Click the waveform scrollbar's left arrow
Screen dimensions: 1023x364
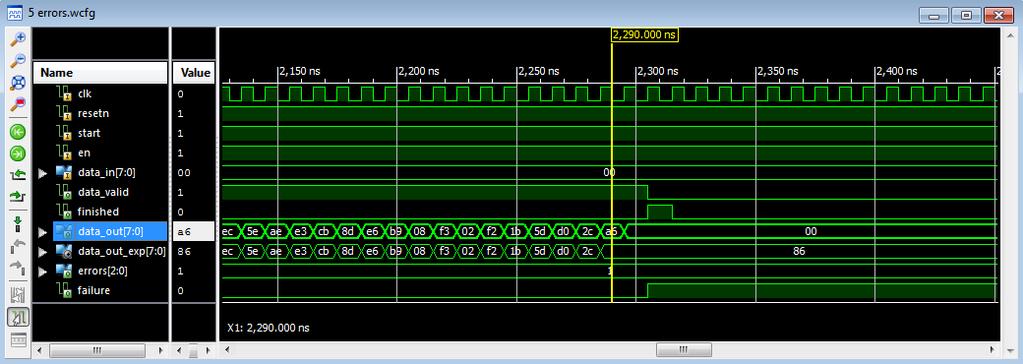click(x=226, y=350)
